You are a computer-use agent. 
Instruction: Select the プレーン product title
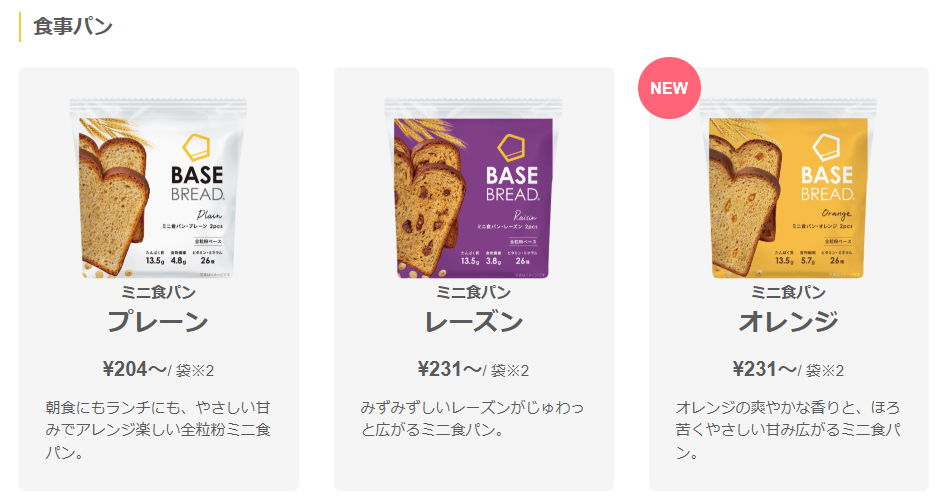click(158, 322)
